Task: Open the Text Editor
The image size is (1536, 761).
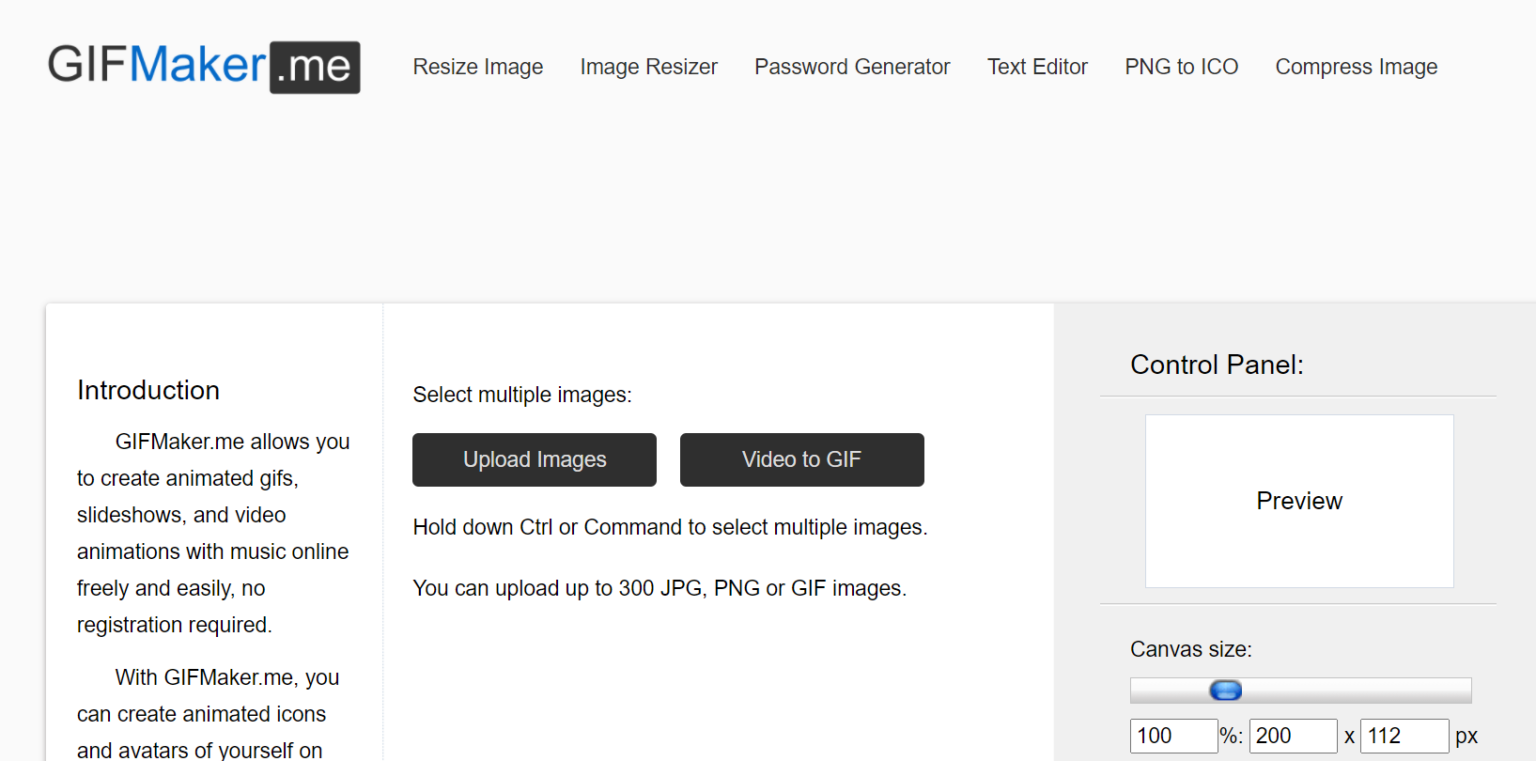Action: point(1037,67)
